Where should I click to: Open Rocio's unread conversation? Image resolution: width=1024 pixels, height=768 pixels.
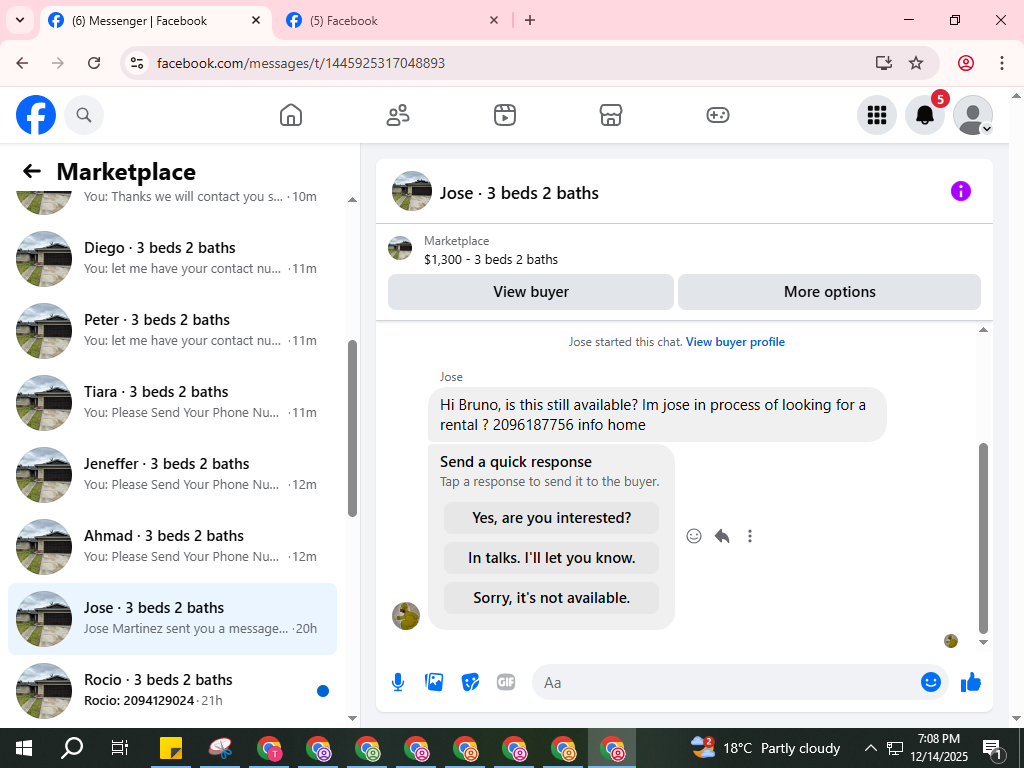172,690
